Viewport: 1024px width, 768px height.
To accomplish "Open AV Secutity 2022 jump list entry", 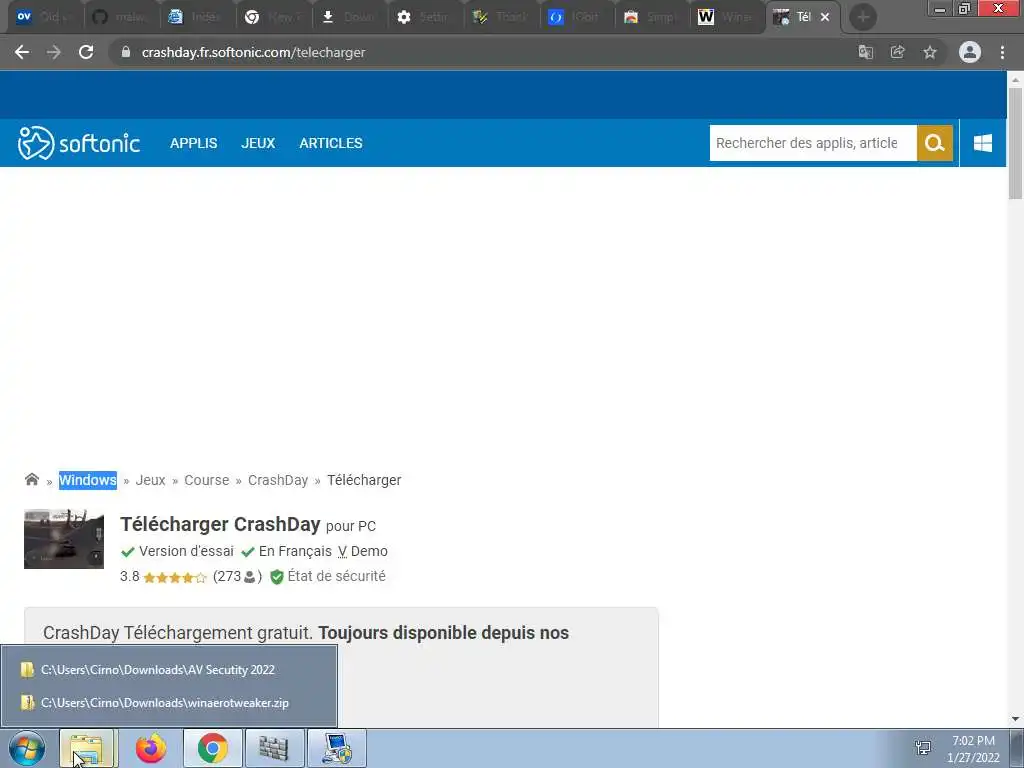I will pyautogui.click(x=169, y=670).
